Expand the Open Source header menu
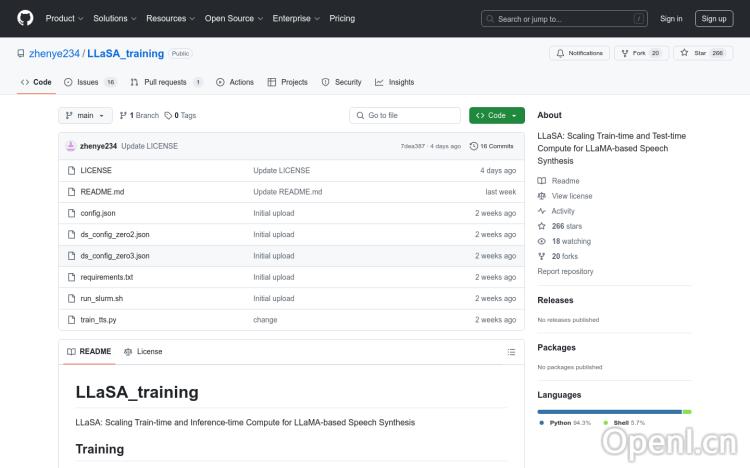750x468 pixels. tap(233, 18)
